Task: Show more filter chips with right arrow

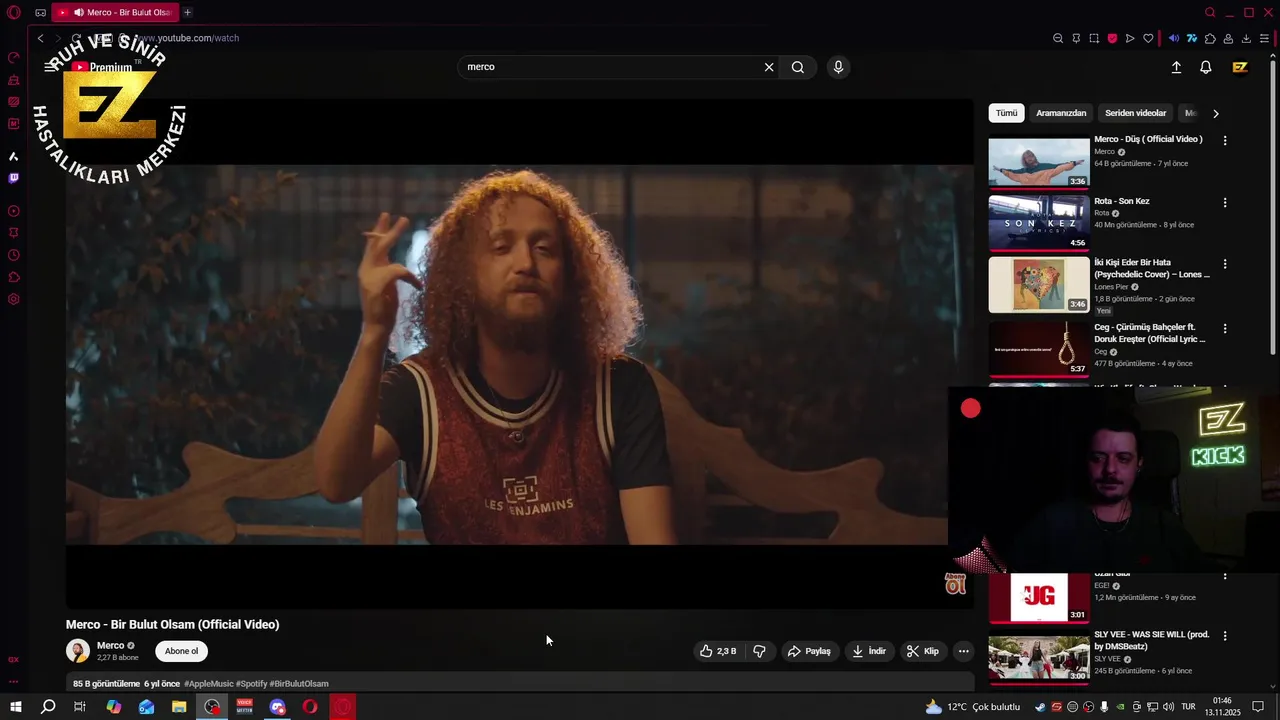Action: click(1215, 113)
